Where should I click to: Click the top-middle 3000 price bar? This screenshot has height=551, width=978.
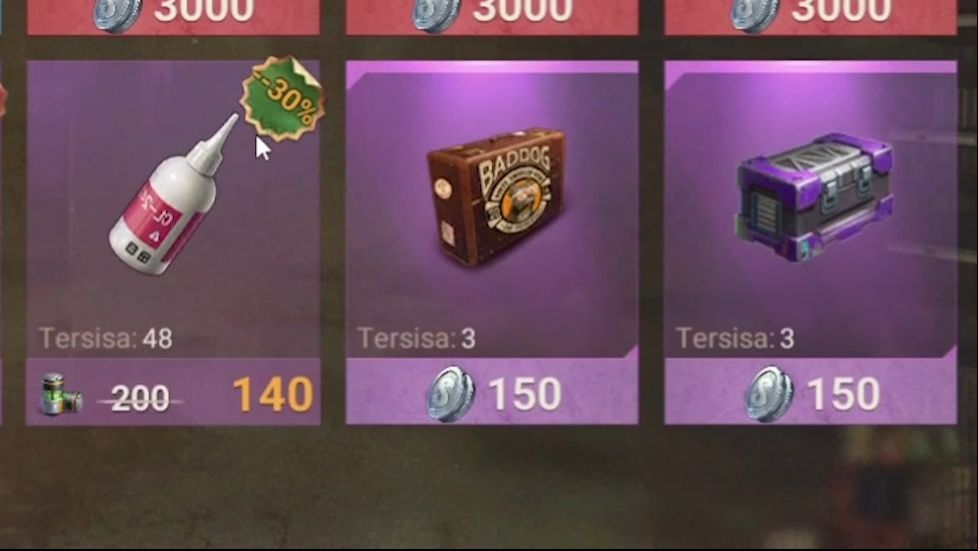[492, 17]
